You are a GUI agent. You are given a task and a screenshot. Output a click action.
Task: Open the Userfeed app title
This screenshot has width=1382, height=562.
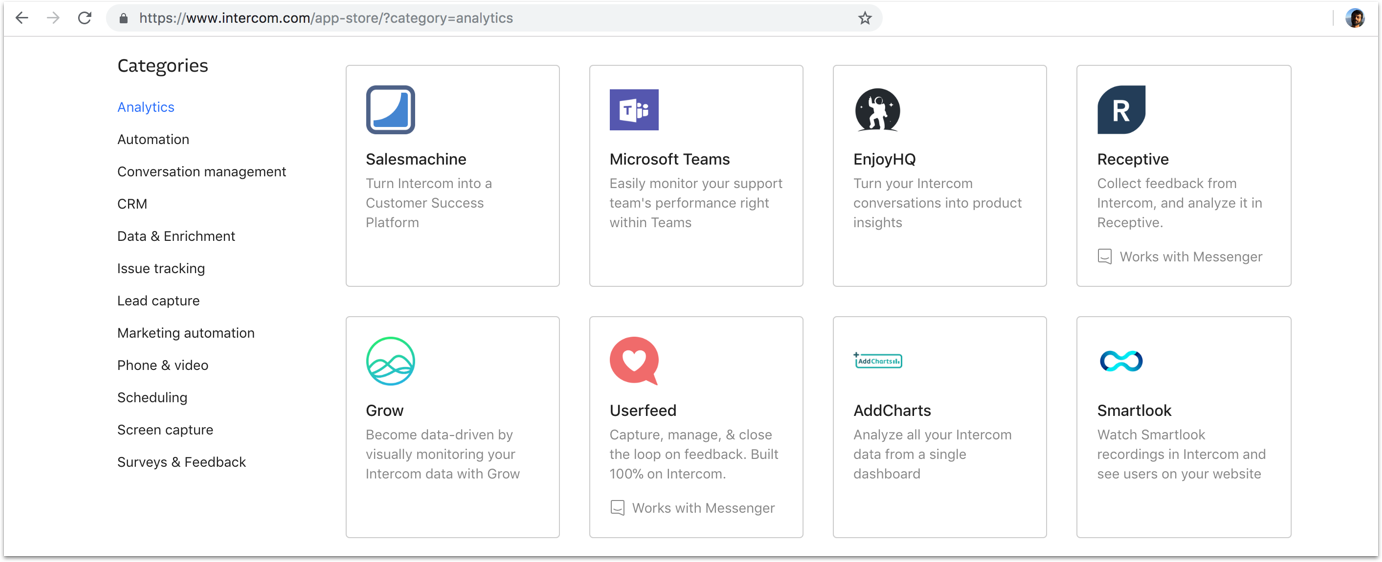(643, 410)
